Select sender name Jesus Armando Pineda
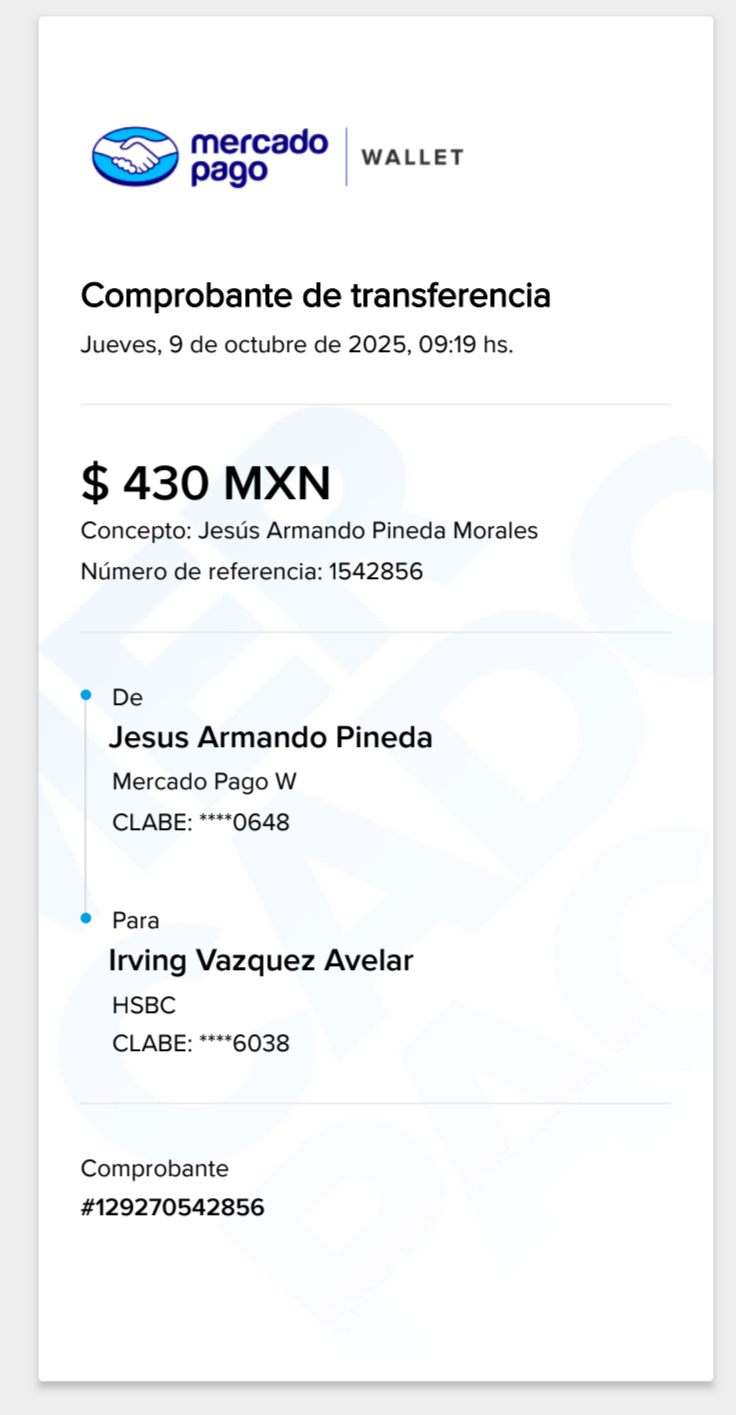The image size is (736, 1415). [x=270, y=738]
